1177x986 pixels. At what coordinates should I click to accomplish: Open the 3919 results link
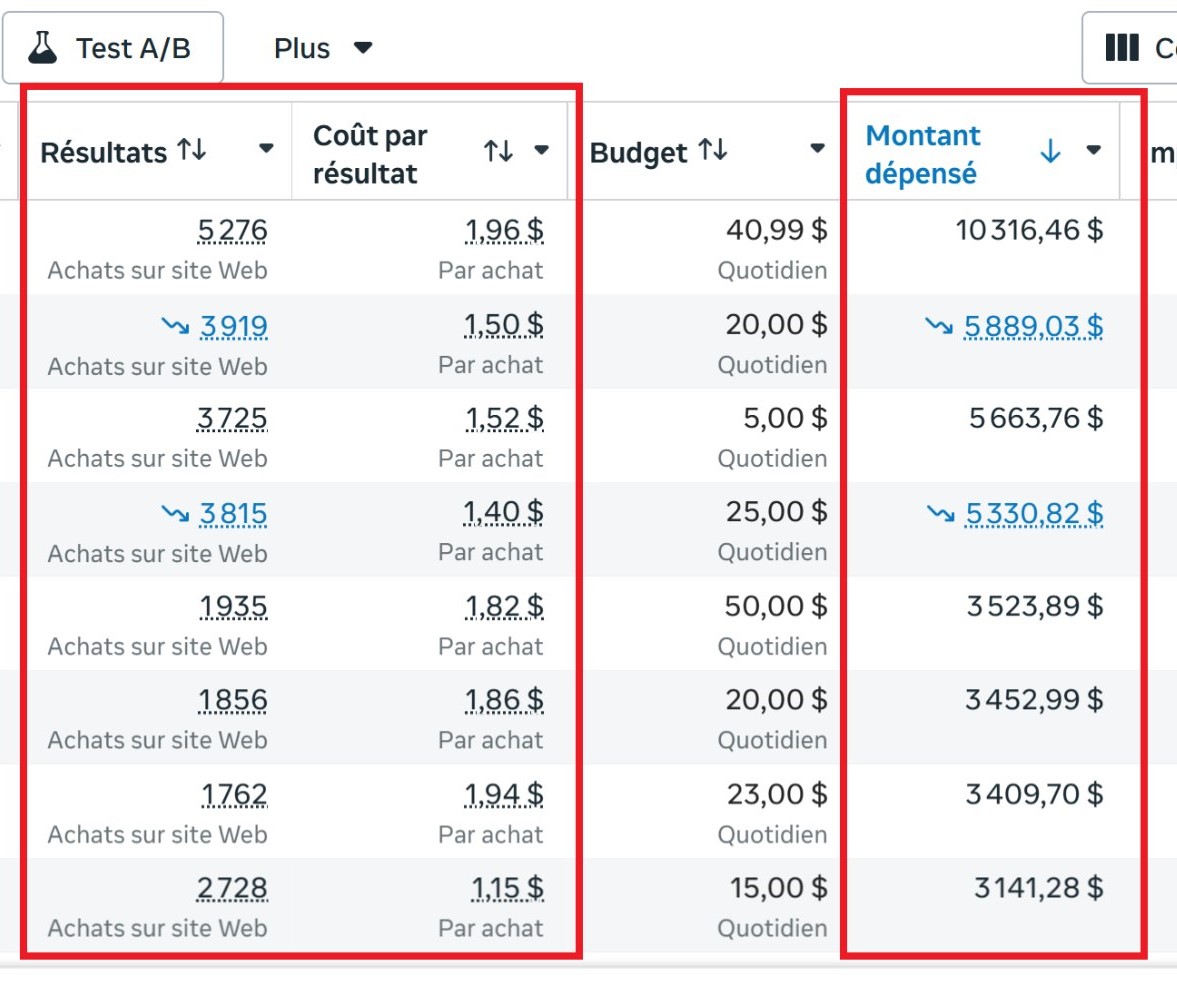pyautogui.click(x=233, y=326)
